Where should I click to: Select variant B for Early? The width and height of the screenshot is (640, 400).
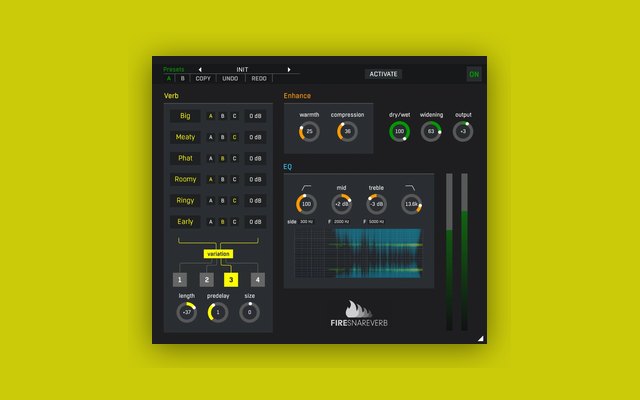222,222
